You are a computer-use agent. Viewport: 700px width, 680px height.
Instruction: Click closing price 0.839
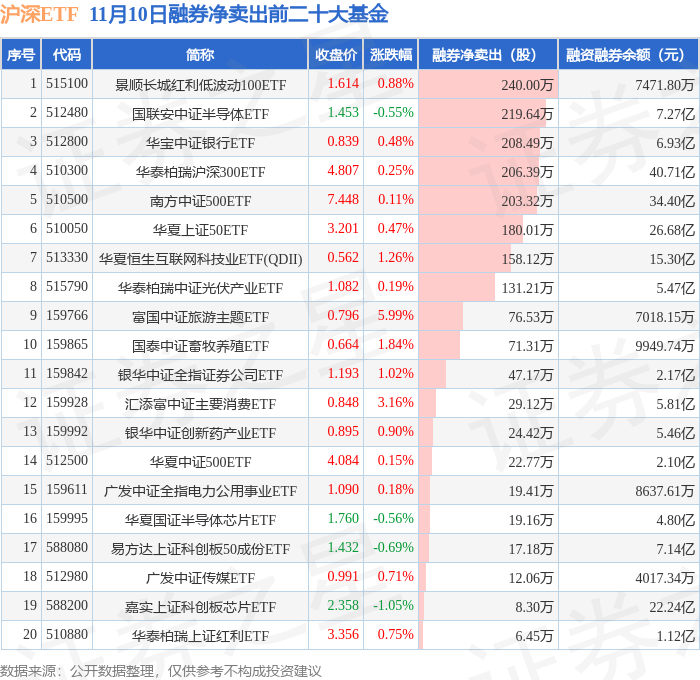click(x=343, y=142)
